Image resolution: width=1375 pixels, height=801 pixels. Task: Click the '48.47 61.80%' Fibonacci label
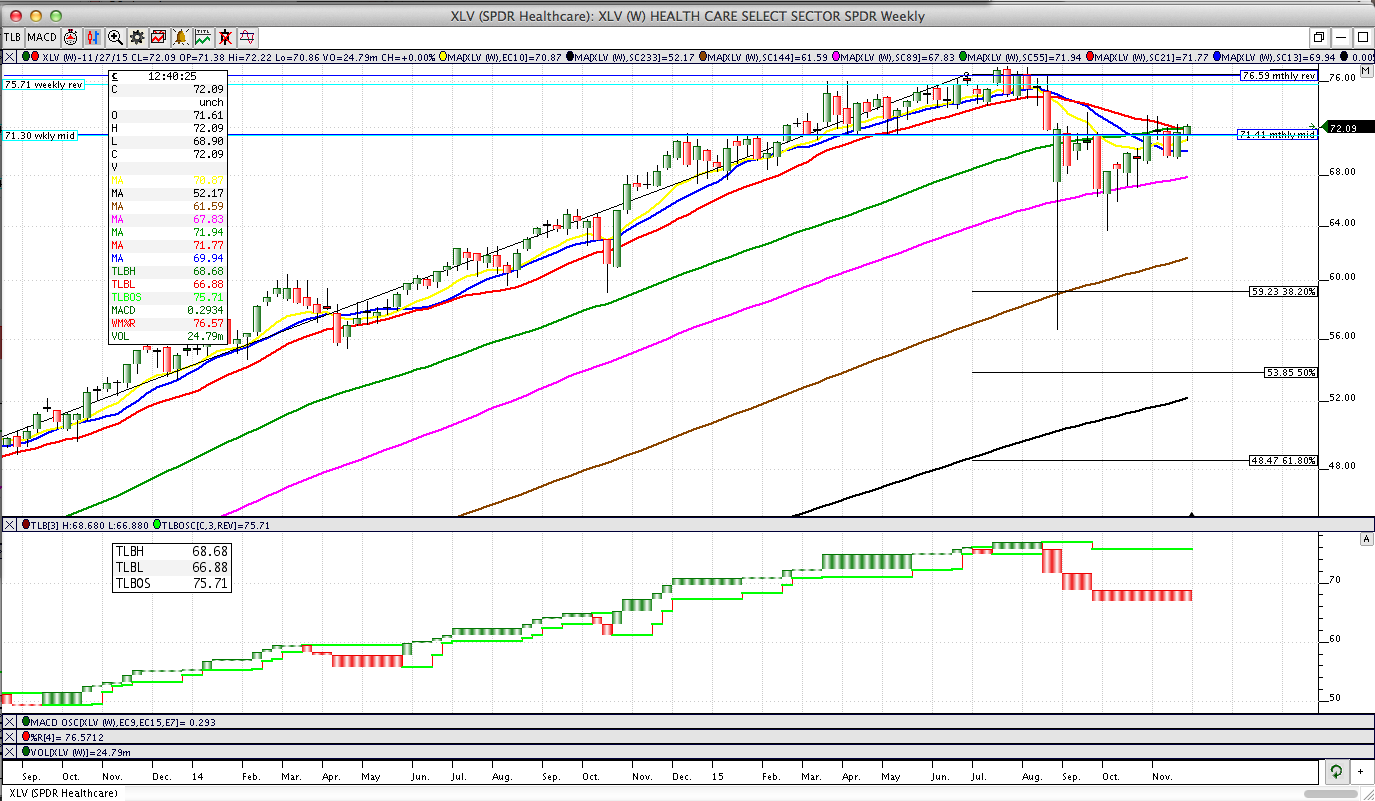coord(1284,461)
